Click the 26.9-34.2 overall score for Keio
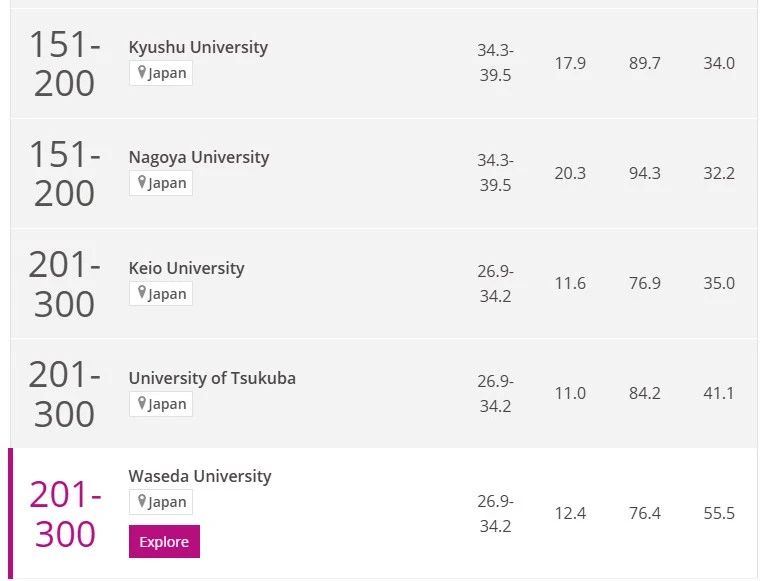This screenshot has height=581, width=768. [495, 284]
